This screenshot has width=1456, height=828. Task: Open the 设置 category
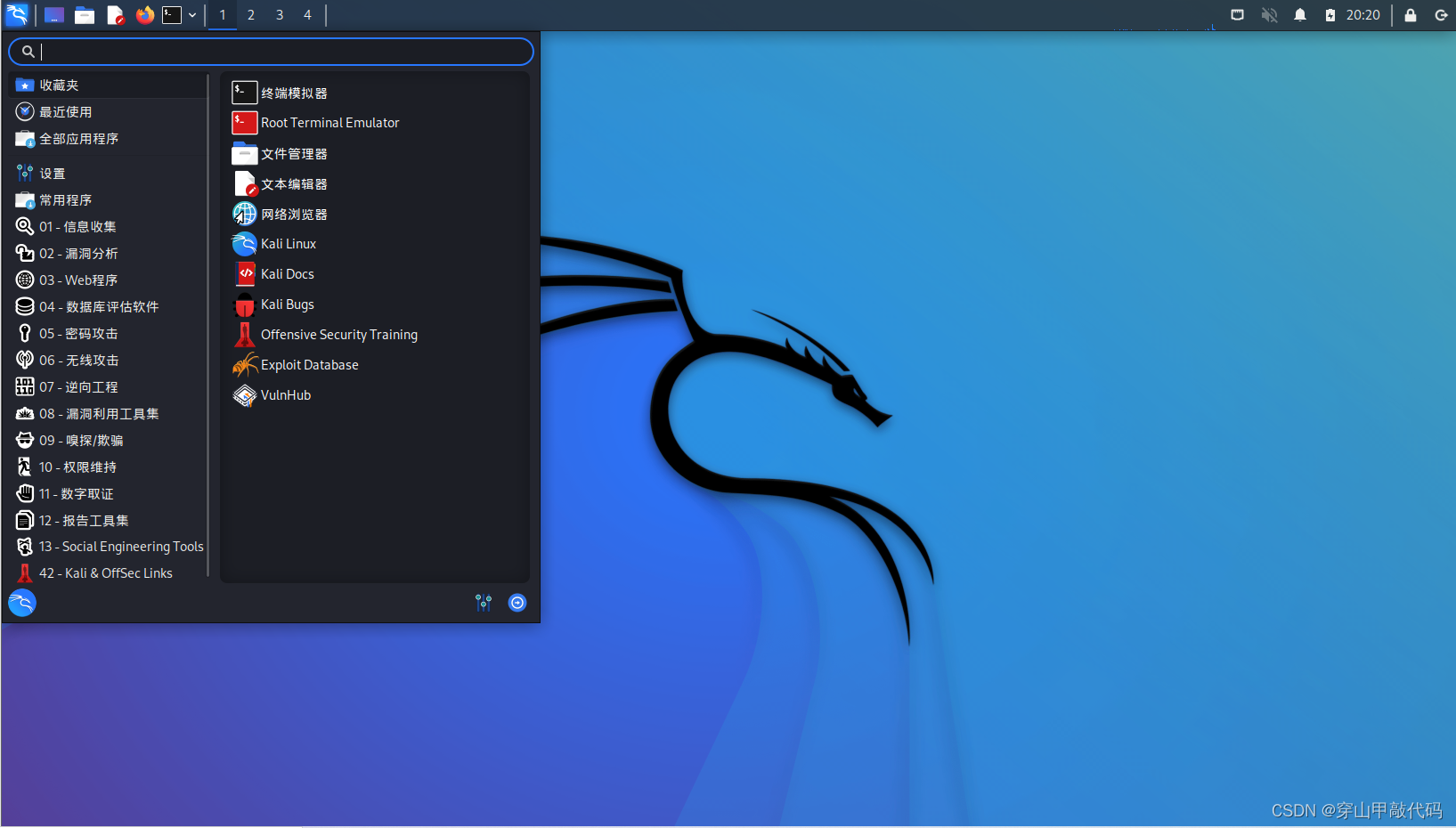click(108, 174)
